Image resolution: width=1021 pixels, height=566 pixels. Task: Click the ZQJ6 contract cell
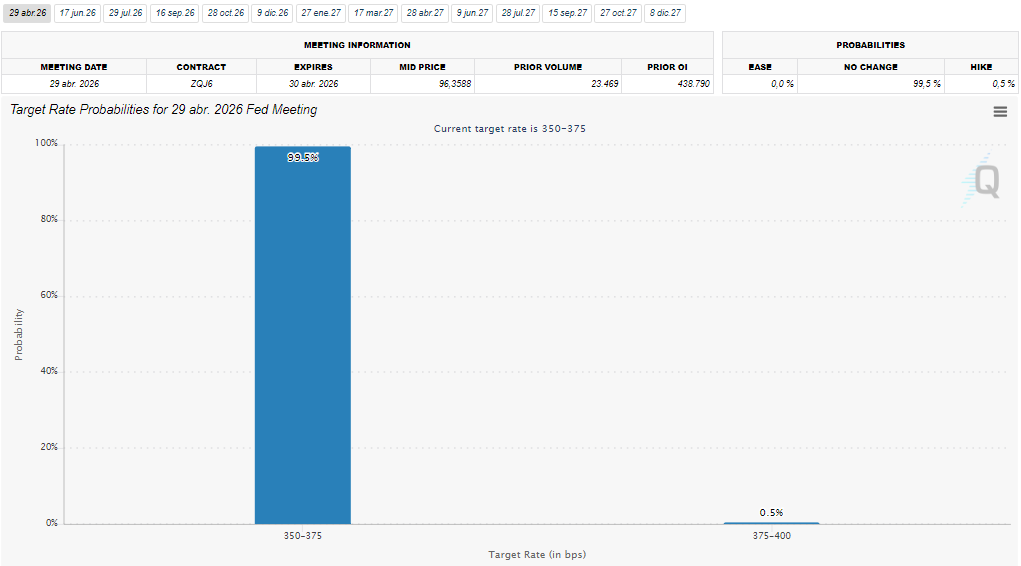click(x=201, y=84)
